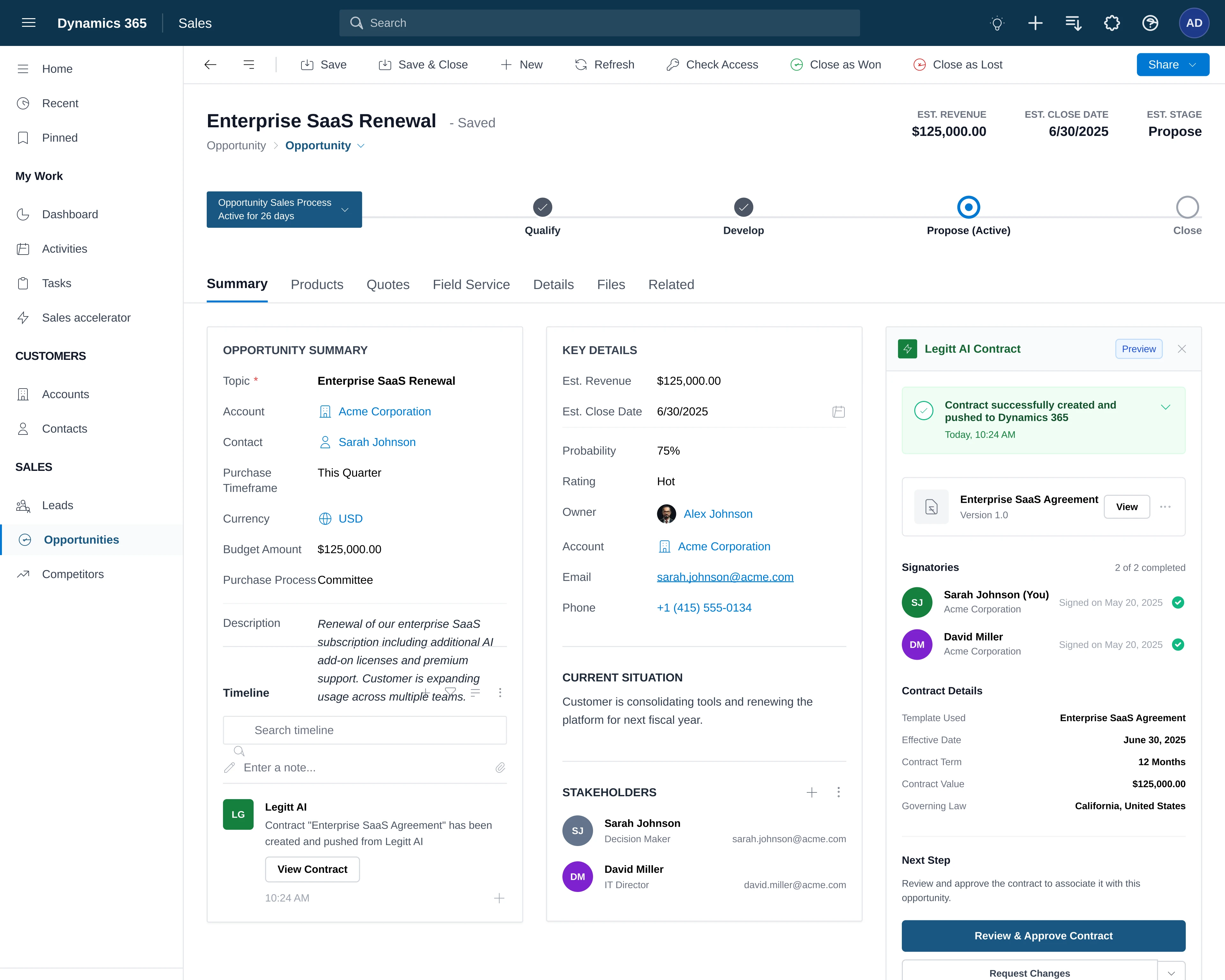
Task: Click Save & Close
Action: [423, 65]
